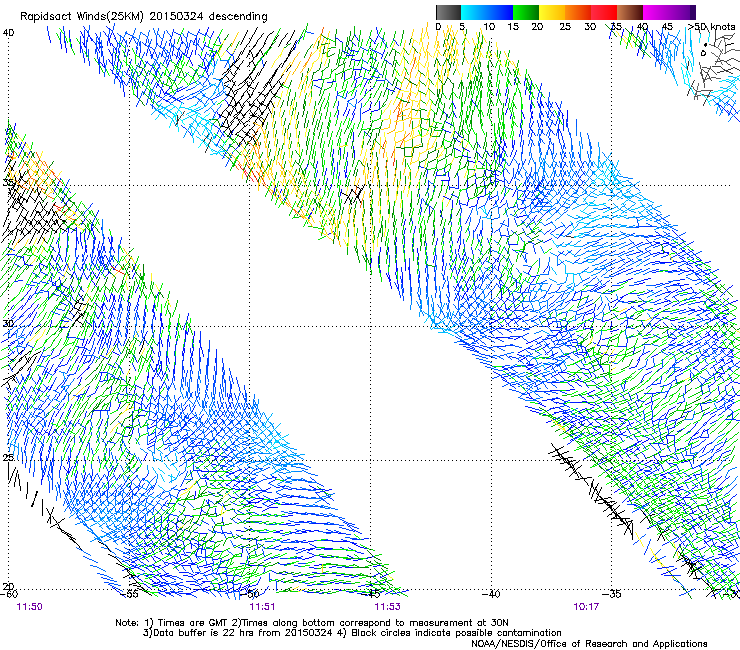Click the blue 5-15 knots legend swatch
The height and width of the screenshot is (650, 740).
pyautogui.click(x=487, y=12)
